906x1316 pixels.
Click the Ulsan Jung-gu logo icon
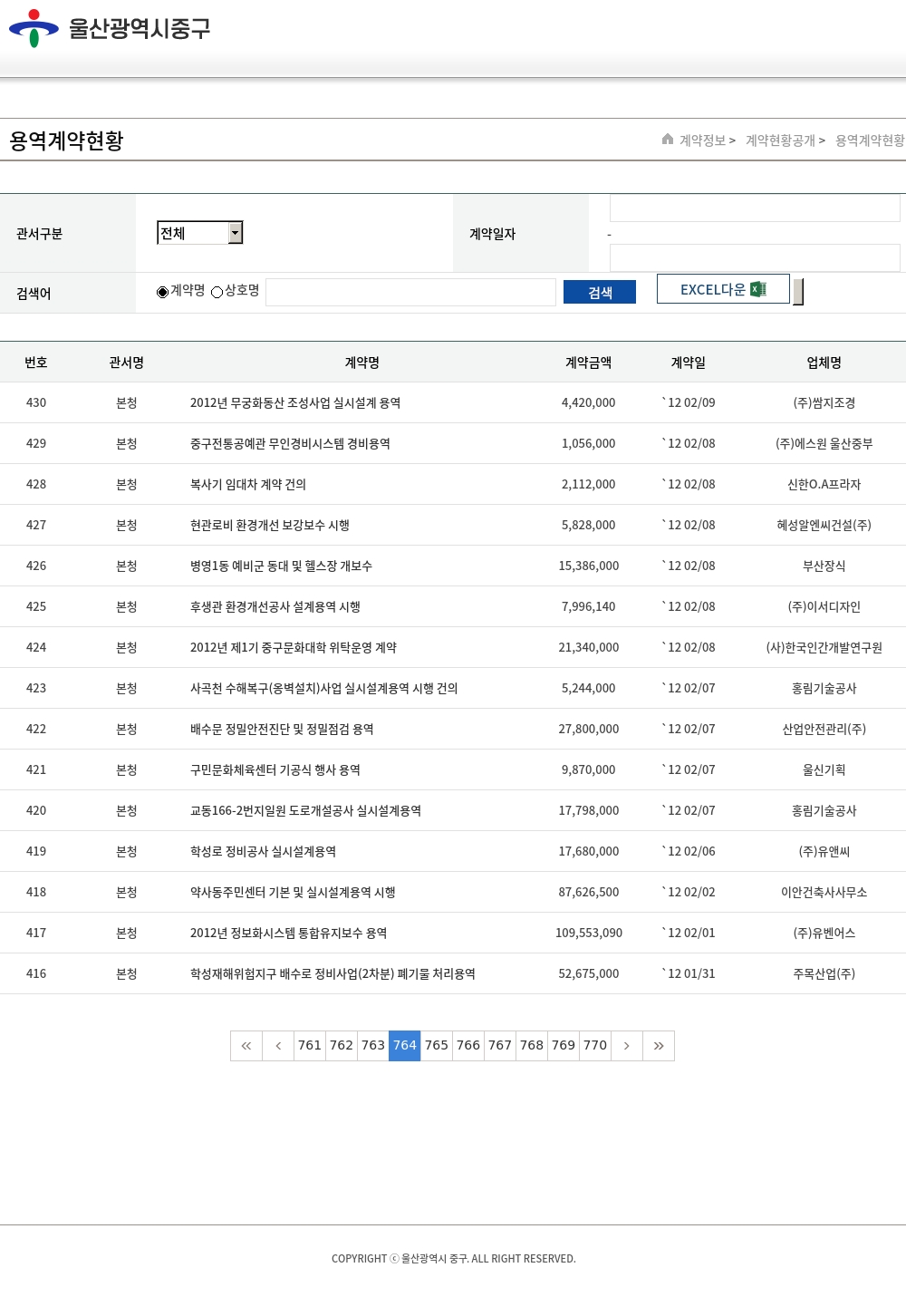point(34,28)
